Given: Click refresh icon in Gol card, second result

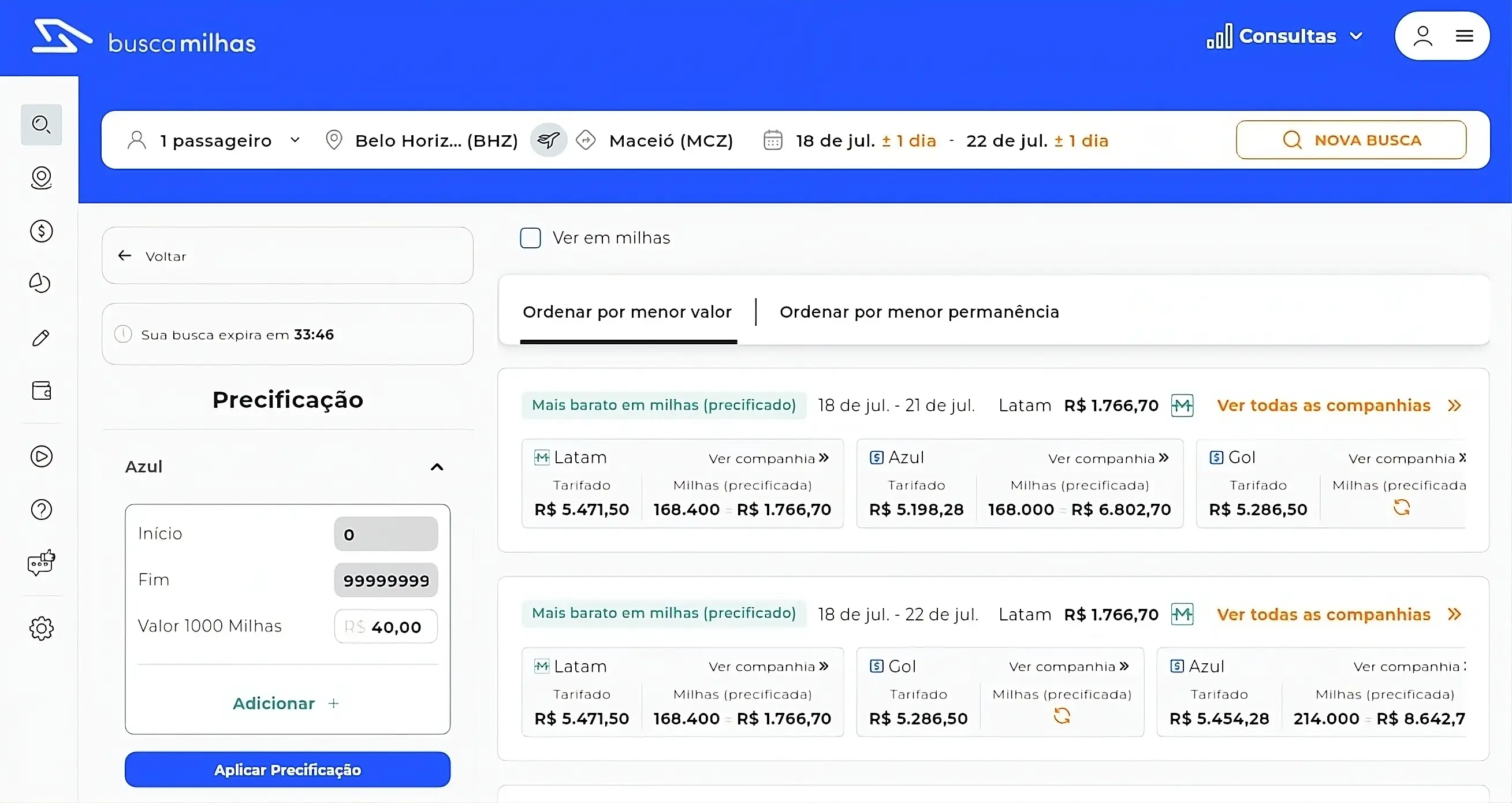Looking at the screenshot, I should click(x=1062, y=716).
